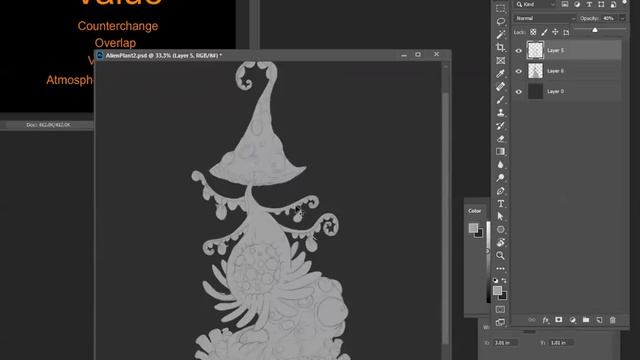Toggle artboard auto-nesting lock
Image resolution: width=640 pixels, height=360 pixels.
(566, 32)
